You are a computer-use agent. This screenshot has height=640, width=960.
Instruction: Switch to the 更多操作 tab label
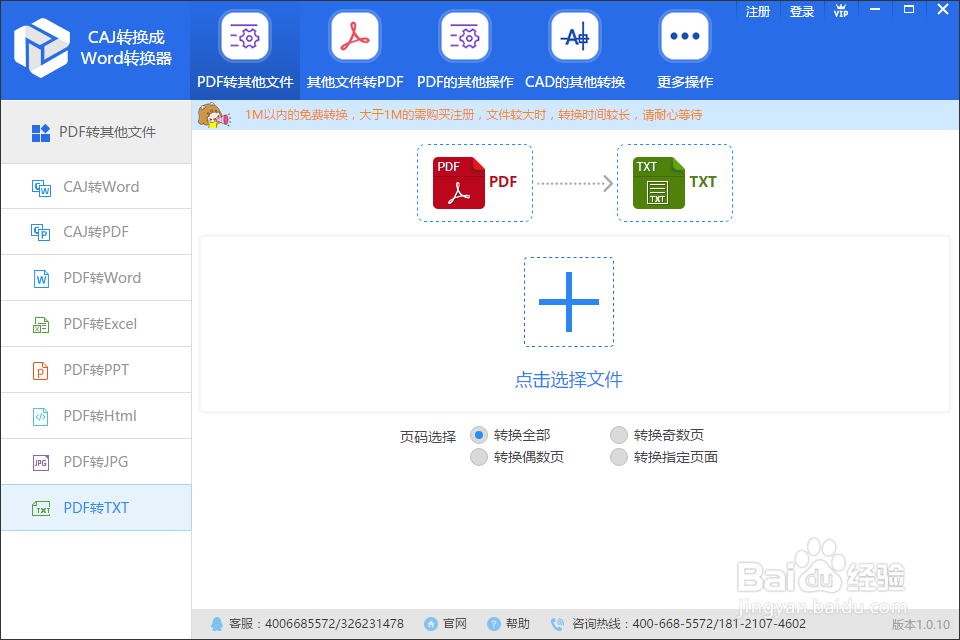click(684, 82)
